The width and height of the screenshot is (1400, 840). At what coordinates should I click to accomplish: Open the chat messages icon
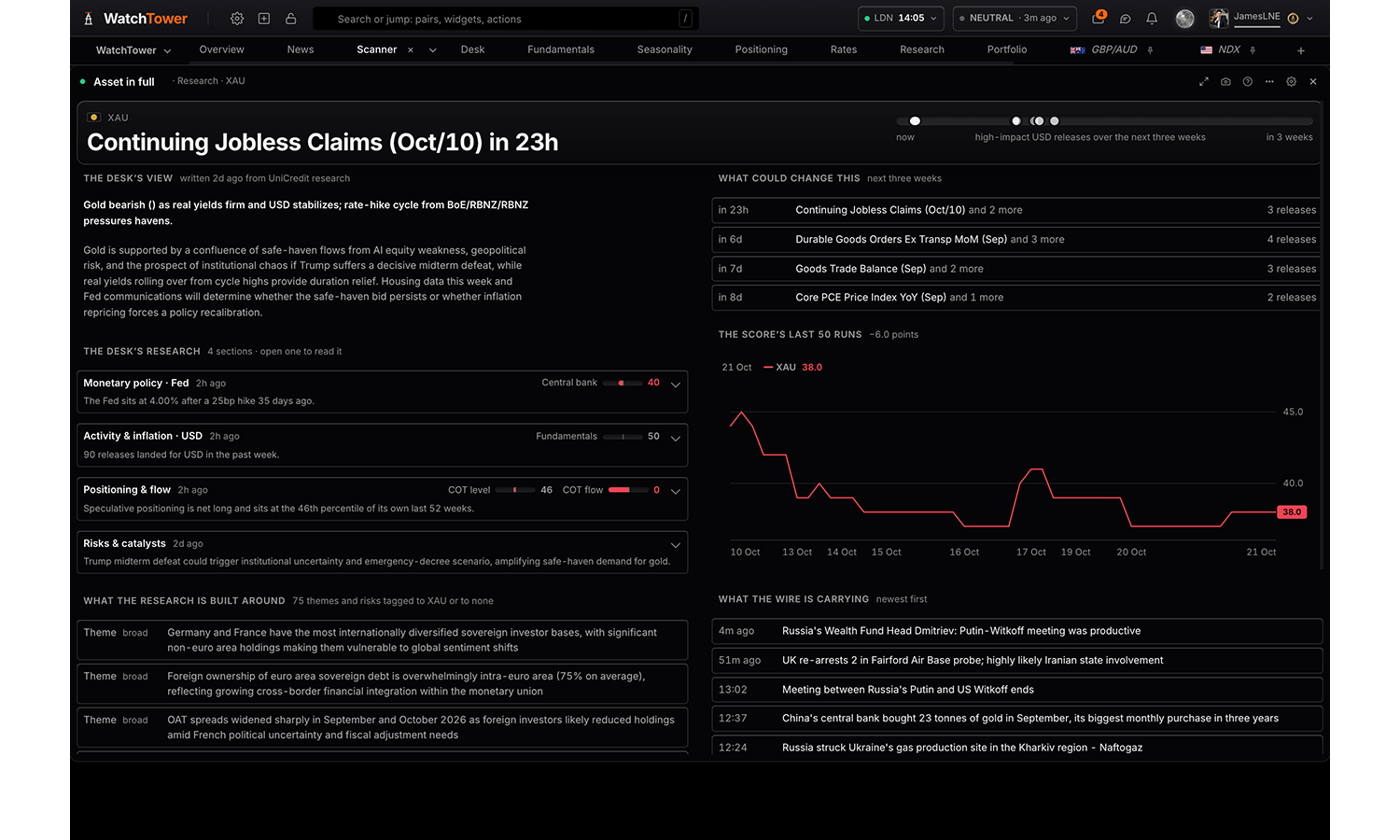(x=1126, y=19)
